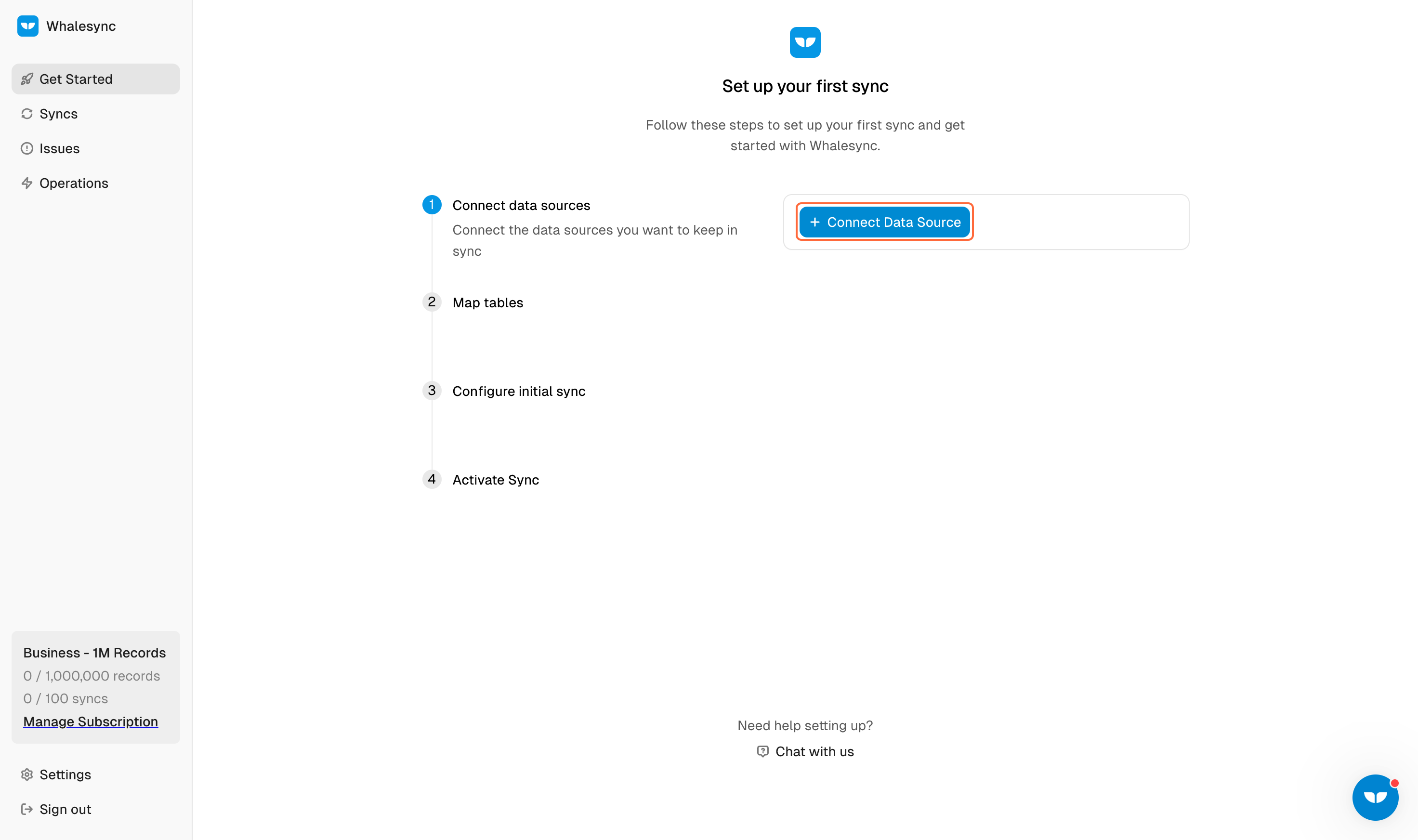This screenshot has height=840, width=1418.
Task: Select the Connect data sources step title
Action: pos(521,205)
